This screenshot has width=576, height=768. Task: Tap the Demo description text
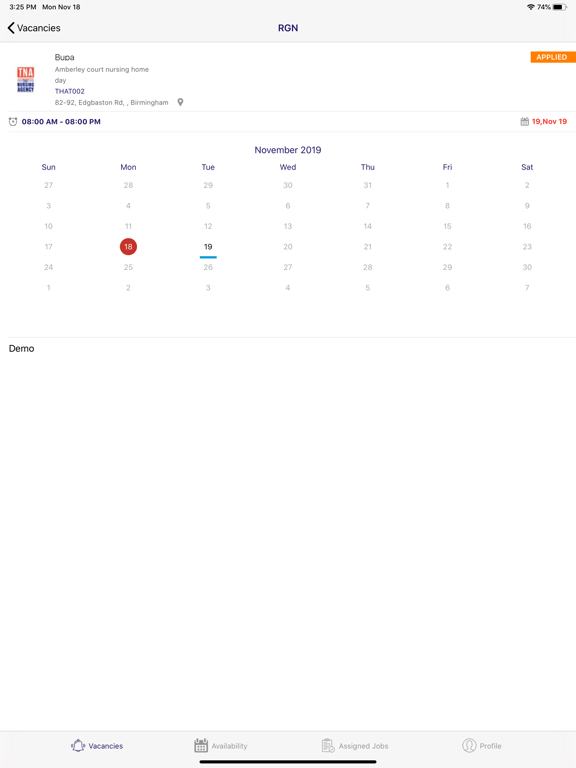point(22,349)
